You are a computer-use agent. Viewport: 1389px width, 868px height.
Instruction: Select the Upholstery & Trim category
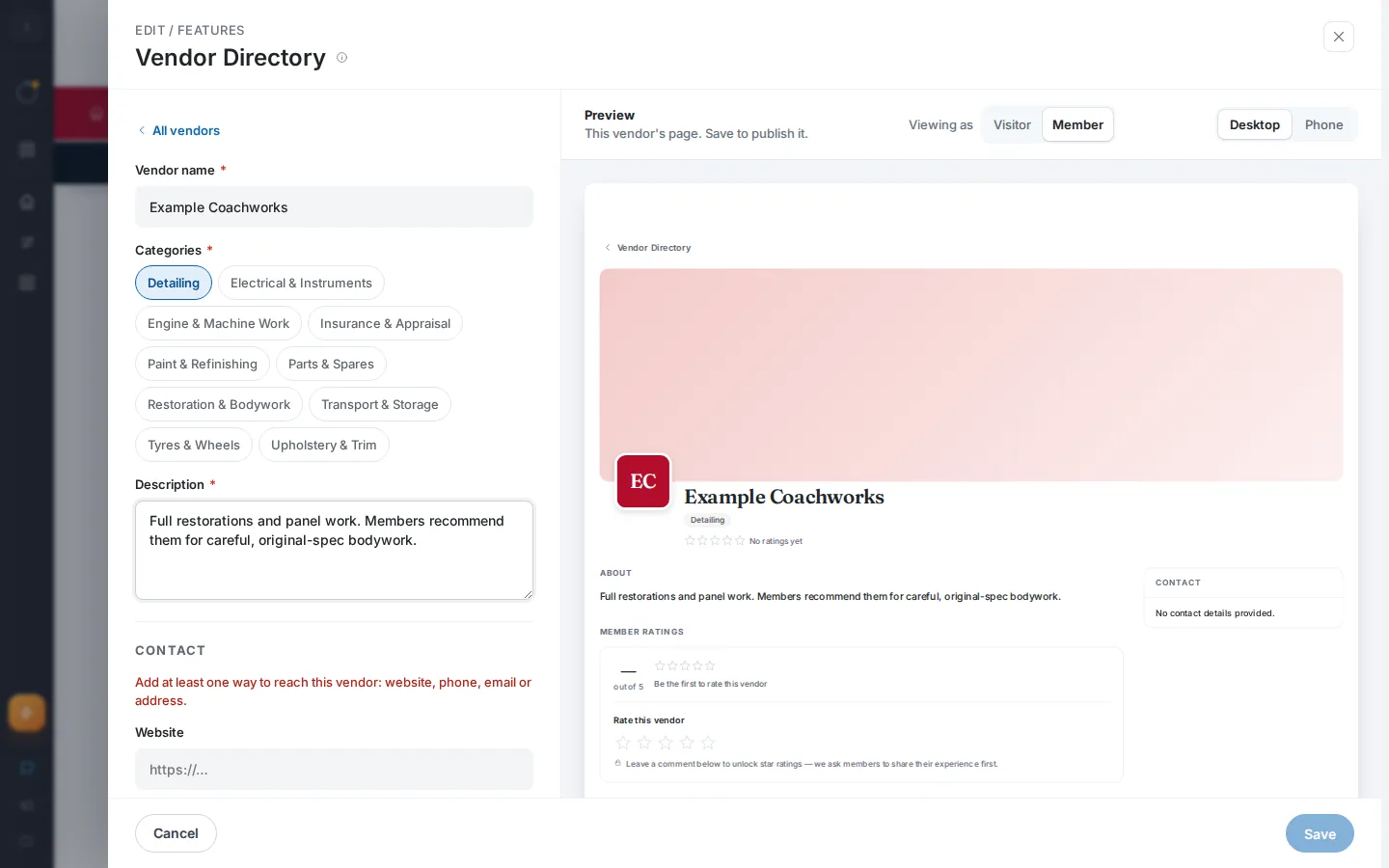(x=324, y=445)
